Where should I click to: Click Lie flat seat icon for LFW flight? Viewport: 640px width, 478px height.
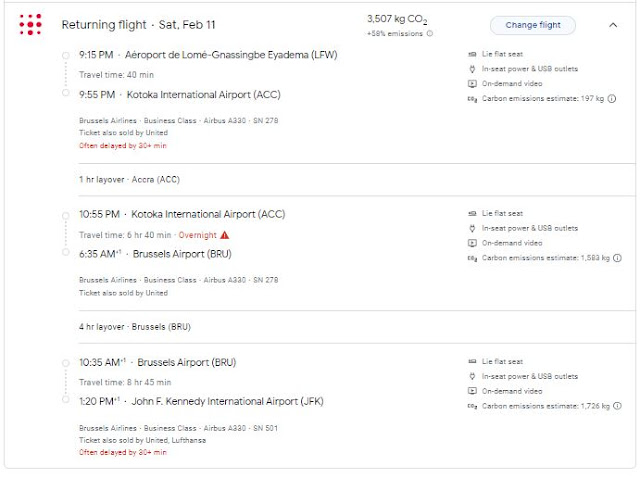point(472,54)
